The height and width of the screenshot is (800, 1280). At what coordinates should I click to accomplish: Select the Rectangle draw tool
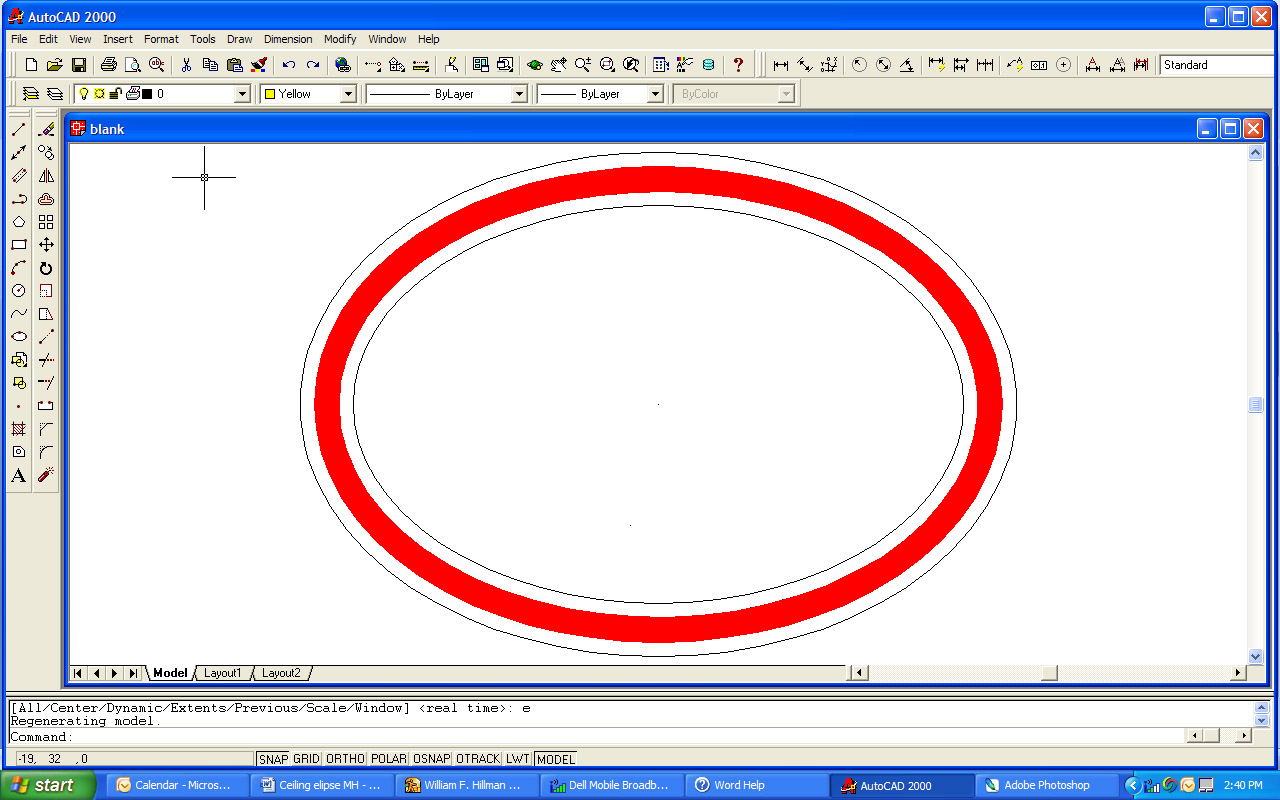(18, 245)
